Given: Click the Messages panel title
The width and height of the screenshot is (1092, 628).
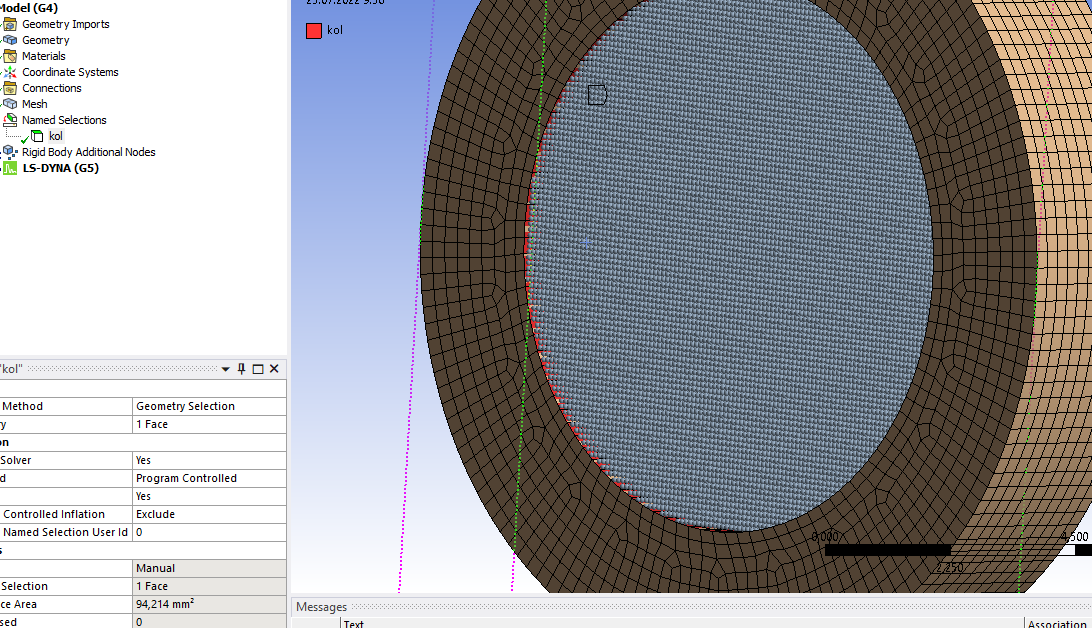Looking at the screenshot, I should pyautogui.click(x=322, y=607).
